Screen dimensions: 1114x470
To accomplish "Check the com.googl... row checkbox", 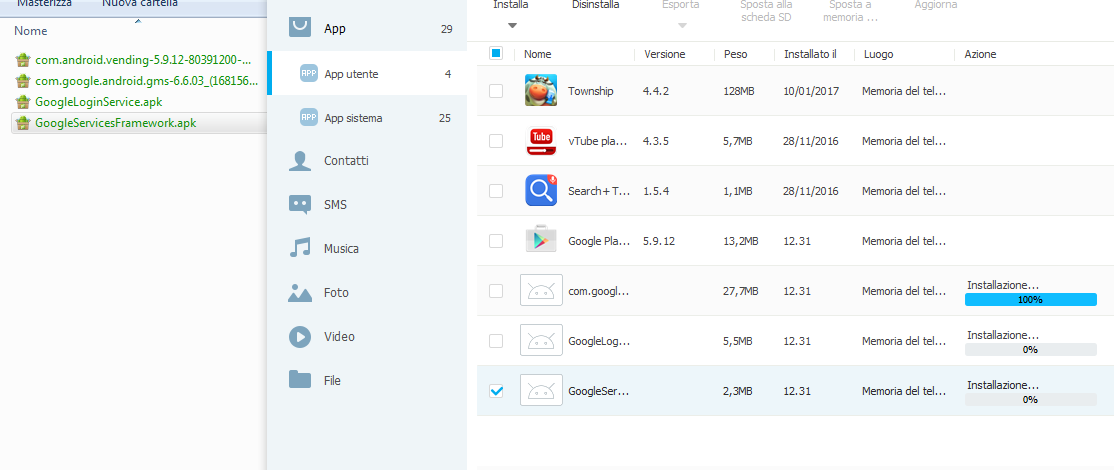I will click(496, 290).
